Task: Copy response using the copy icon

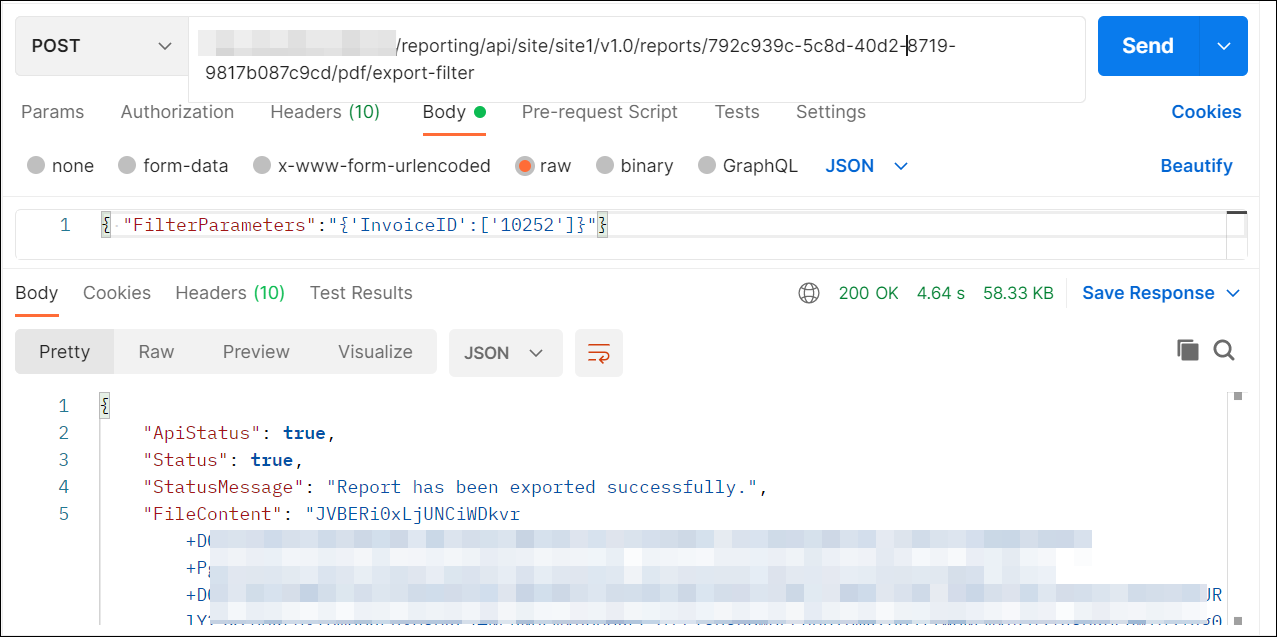Action: (1187, 350)
